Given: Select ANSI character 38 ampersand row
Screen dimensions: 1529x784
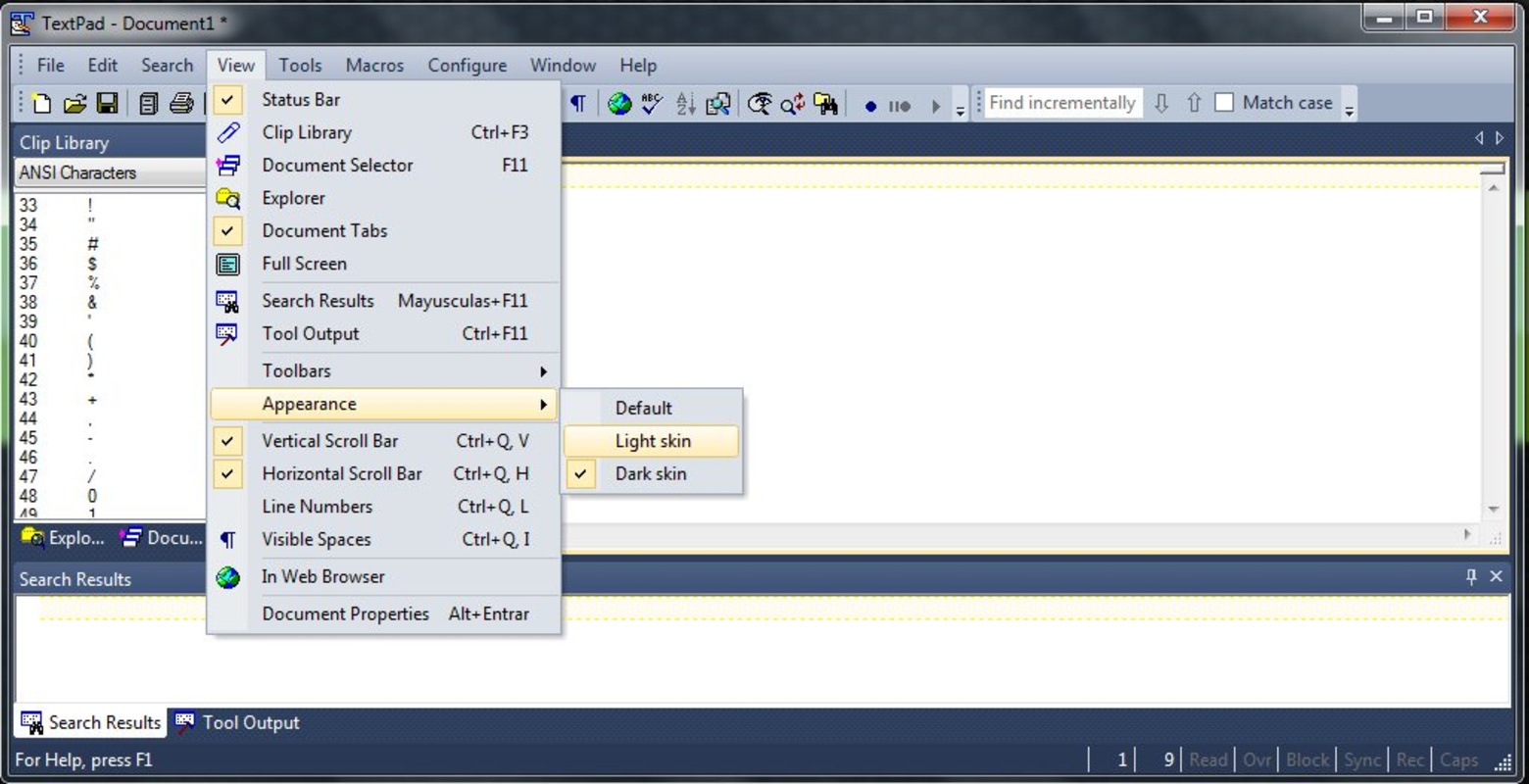Looking at the screenshot, I should [110, 303].
